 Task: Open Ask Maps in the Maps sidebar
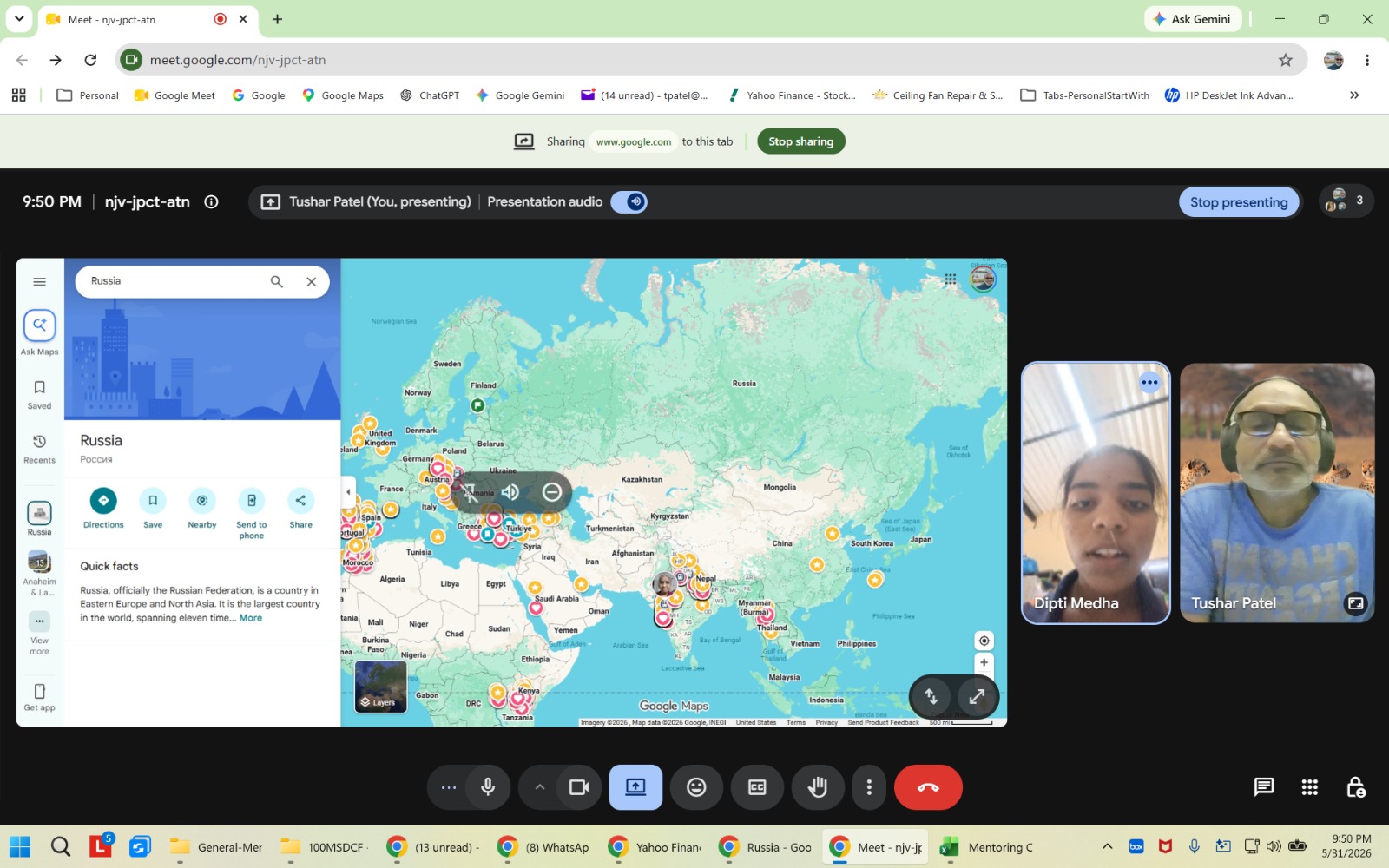click(40, 333)
